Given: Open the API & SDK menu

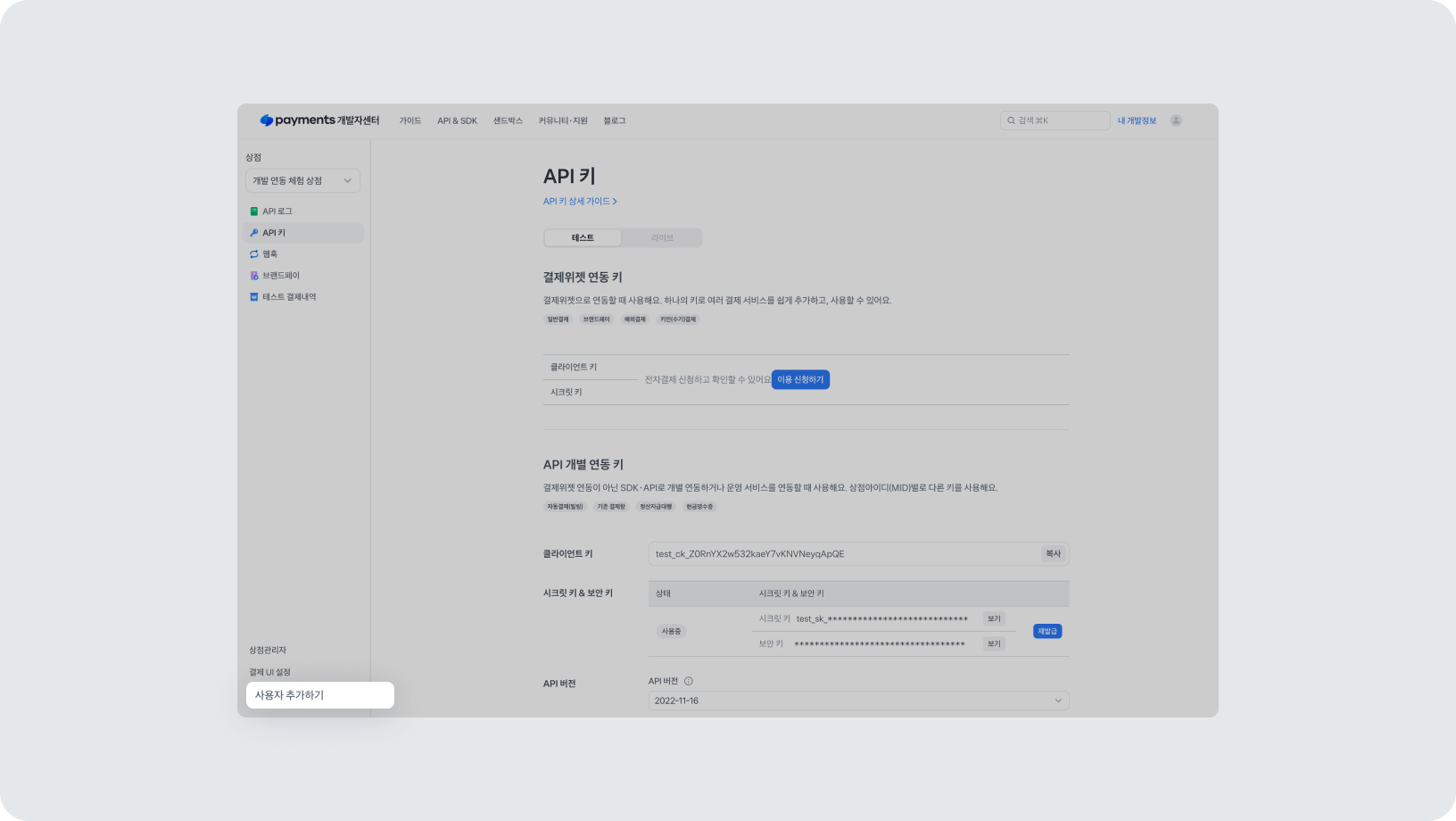Looking at the screenshot, I should coord(458,120).
